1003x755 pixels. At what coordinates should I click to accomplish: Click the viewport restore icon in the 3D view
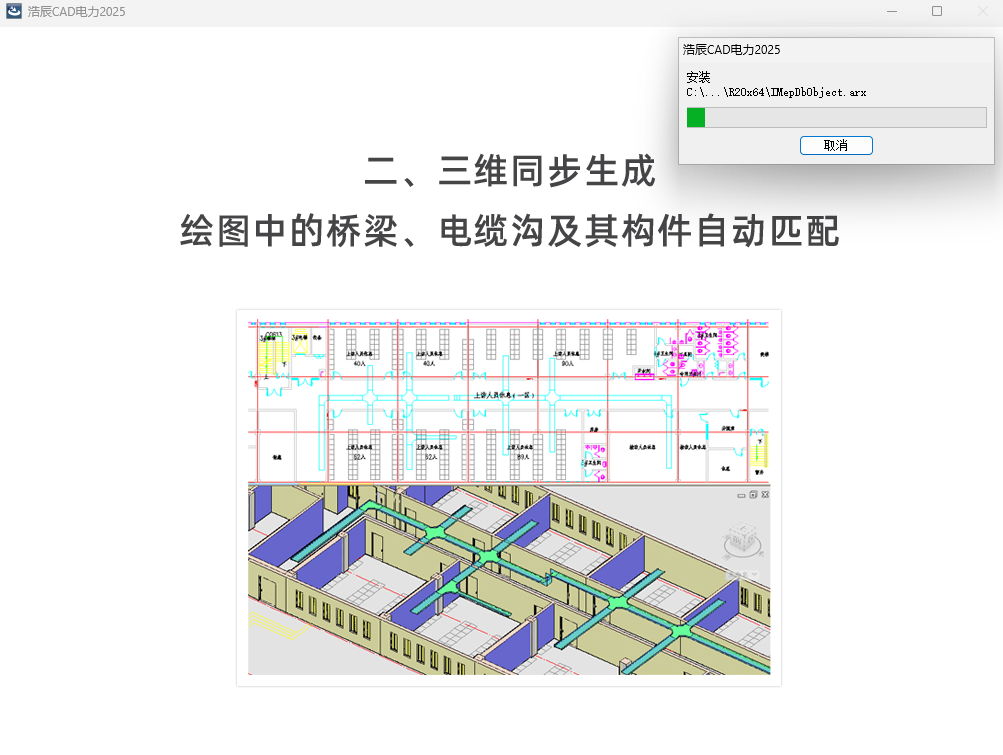point(753,495)
